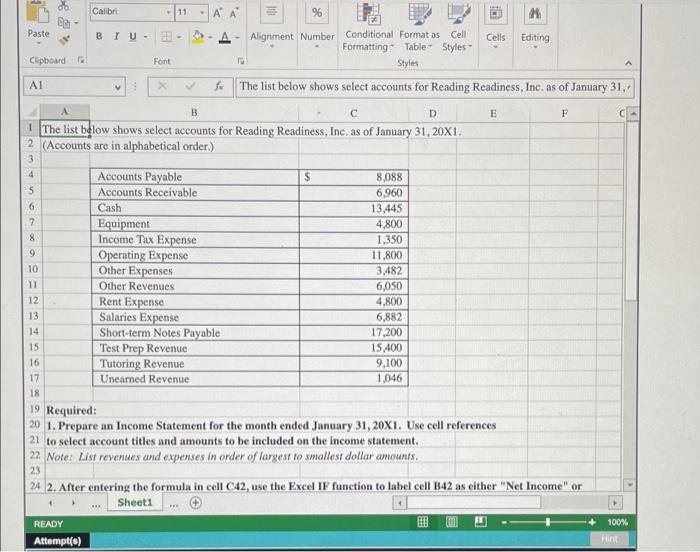Open the Editing group menu
Viewport: 700px width, 552px height.
coord(535,26)
